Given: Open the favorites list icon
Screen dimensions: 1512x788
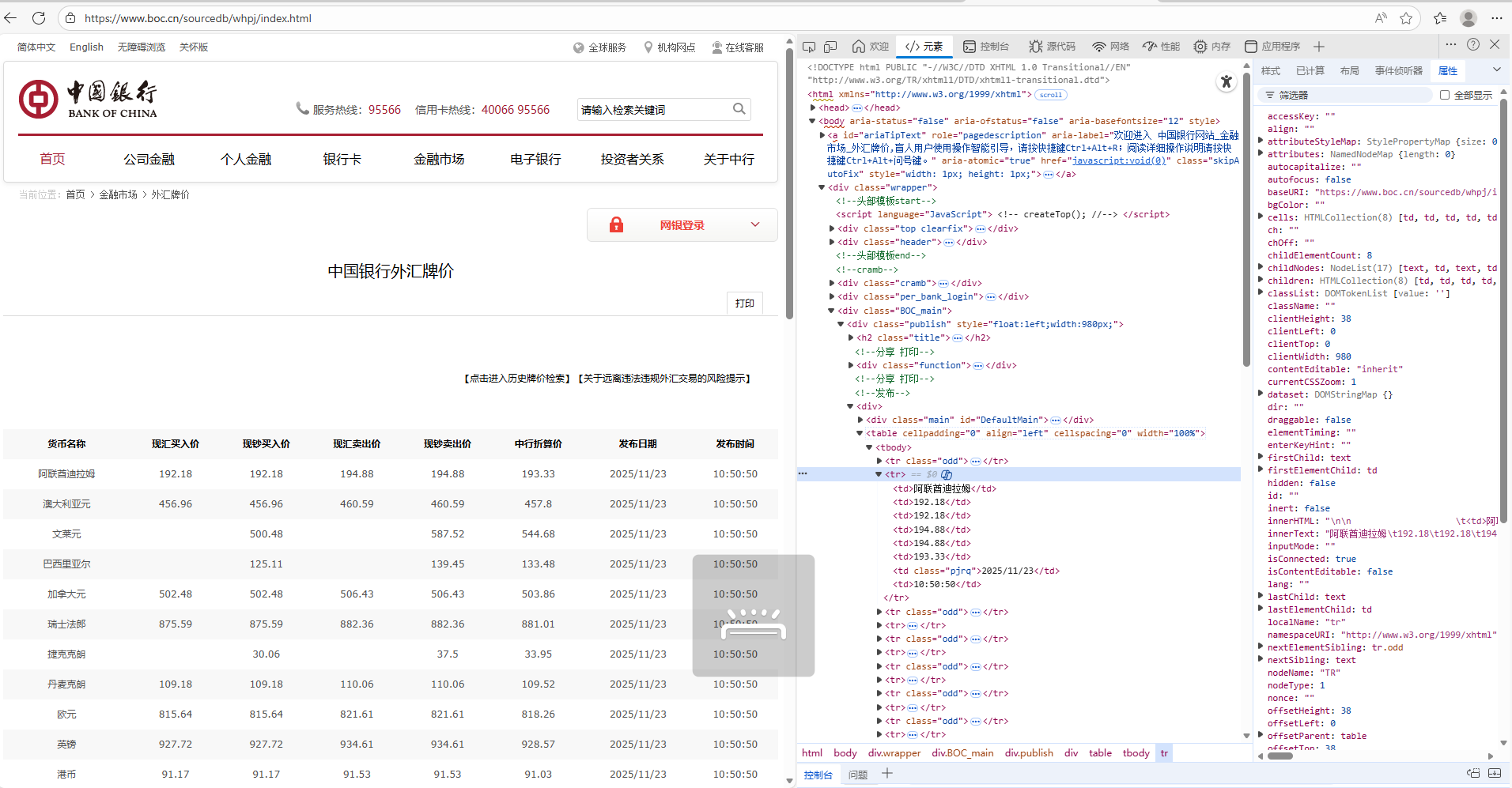Looking at the screenshot, I should coord(1440,18).
